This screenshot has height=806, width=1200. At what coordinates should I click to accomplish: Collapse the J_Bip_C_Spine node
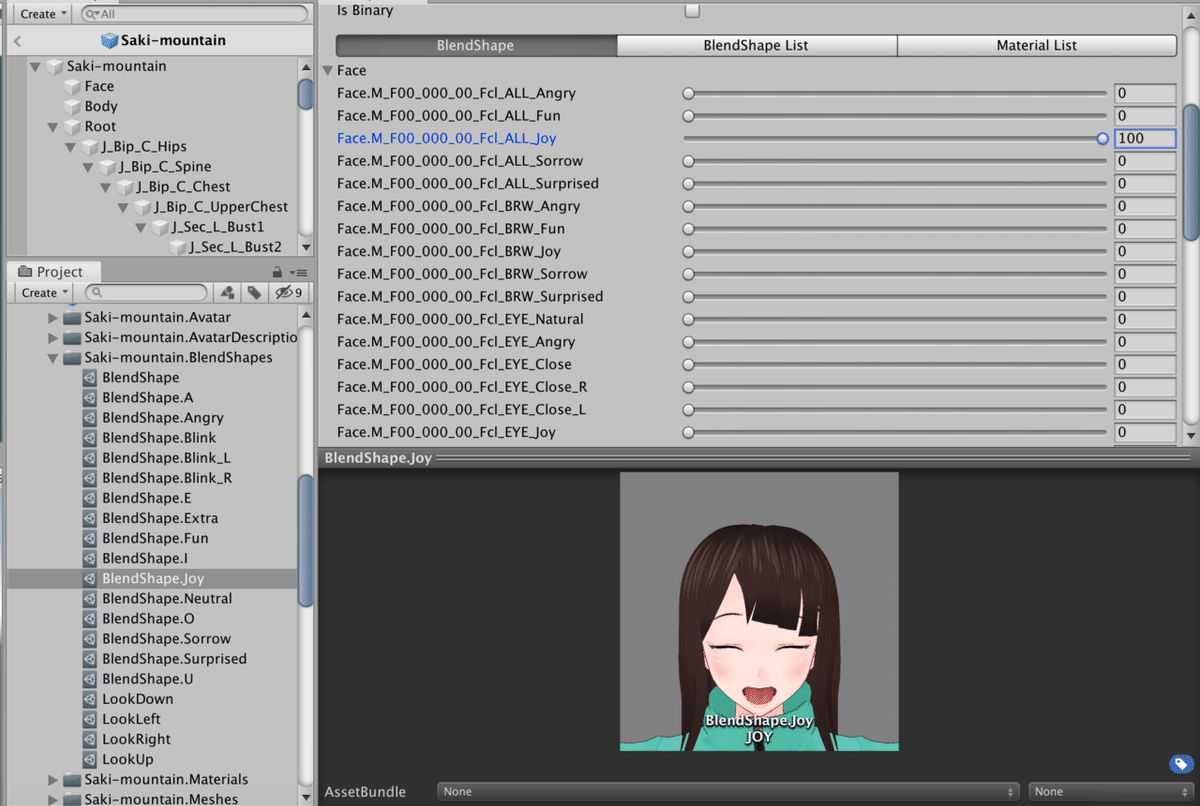tap(89, 167)
